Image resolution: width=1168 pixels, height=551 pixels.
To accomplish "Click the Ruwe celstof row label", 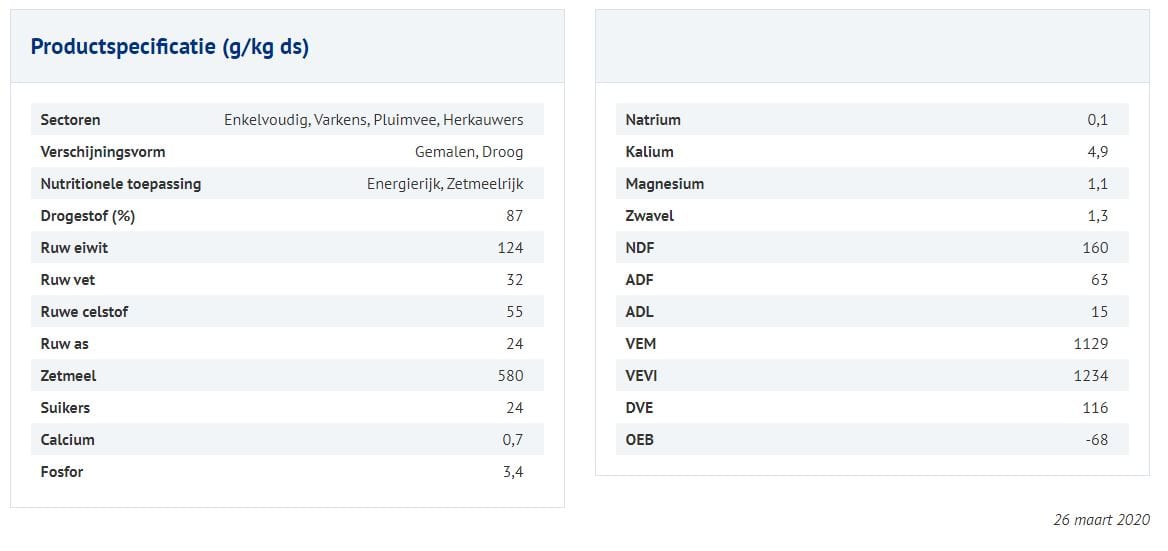I will [84, 312].
